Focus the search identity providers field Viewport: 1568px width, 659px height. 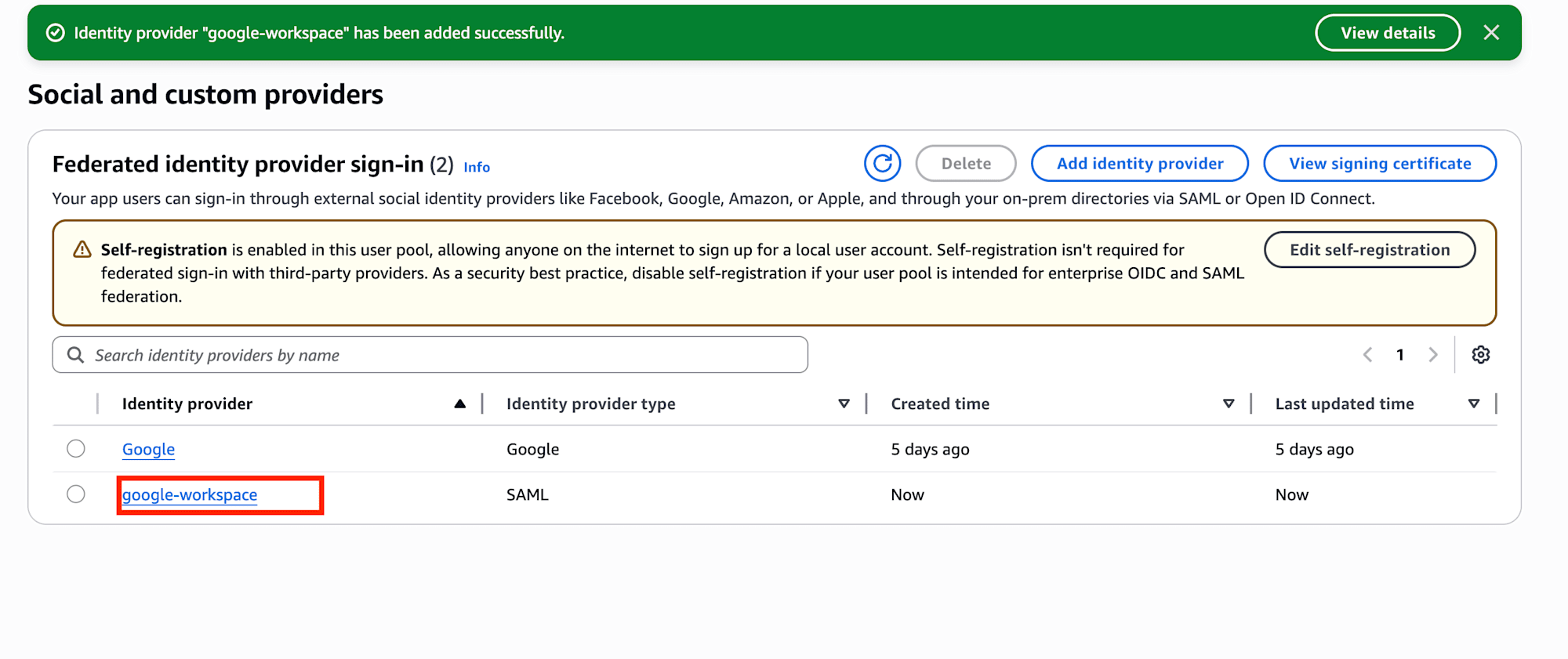tap(439, 355)
